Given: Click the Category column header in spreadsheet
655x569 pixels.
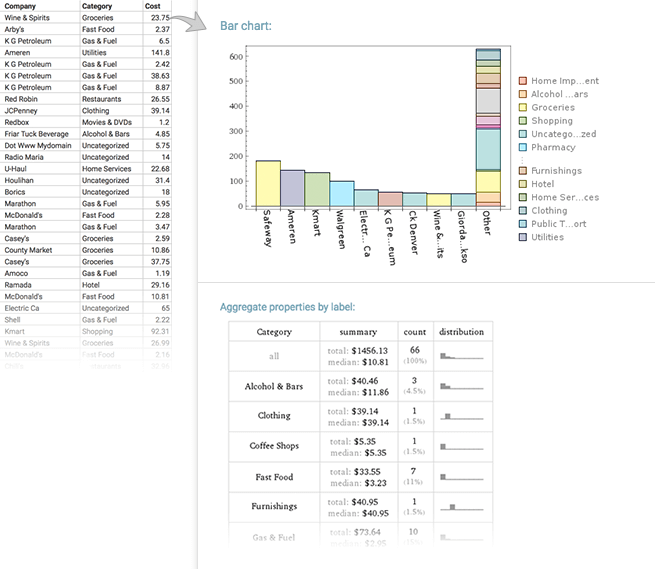Looking at the screenshot, I should point(97,6).
